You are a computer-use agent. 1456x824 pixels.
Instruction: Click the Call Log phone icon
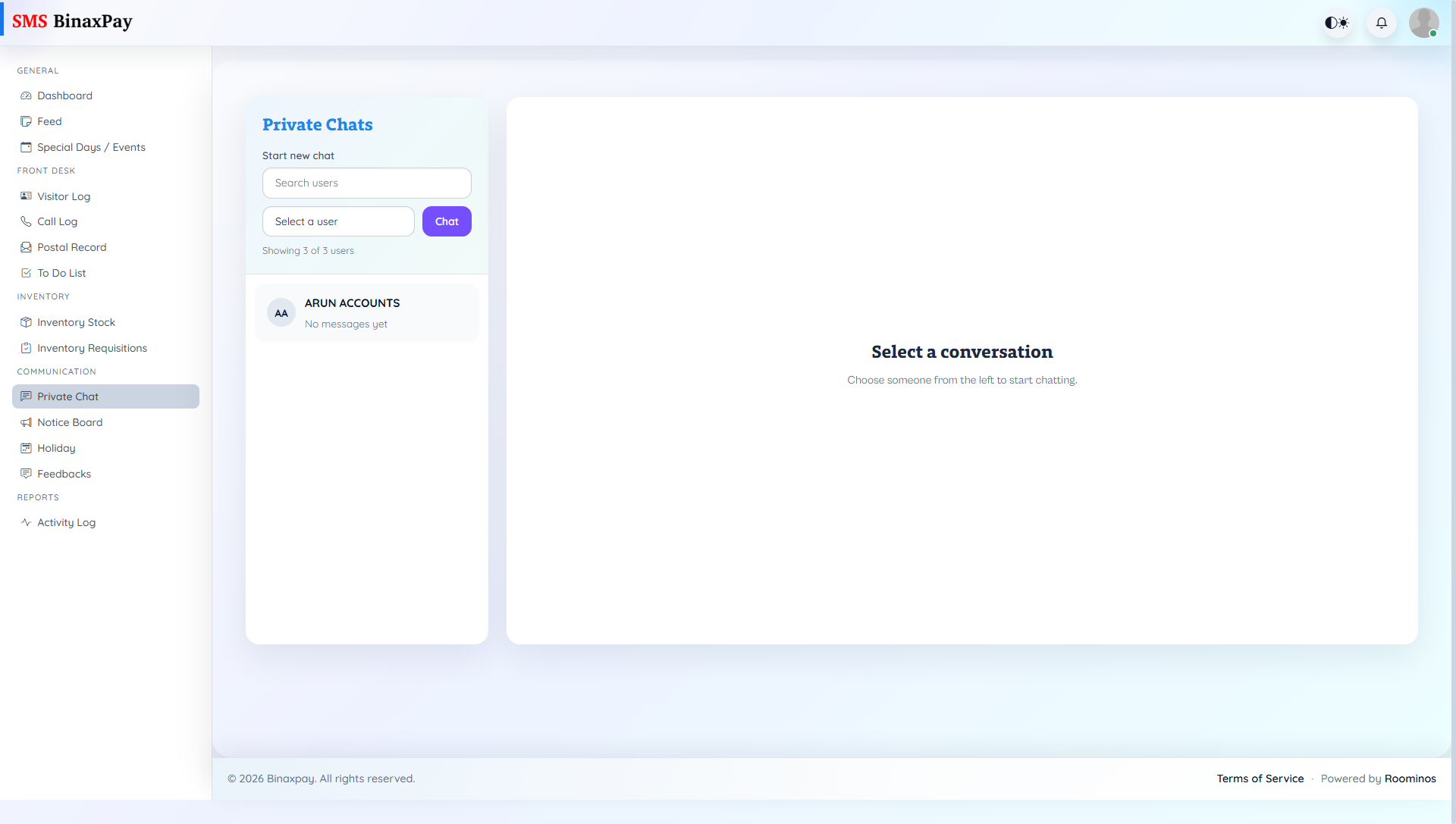(x=26, y=221)
